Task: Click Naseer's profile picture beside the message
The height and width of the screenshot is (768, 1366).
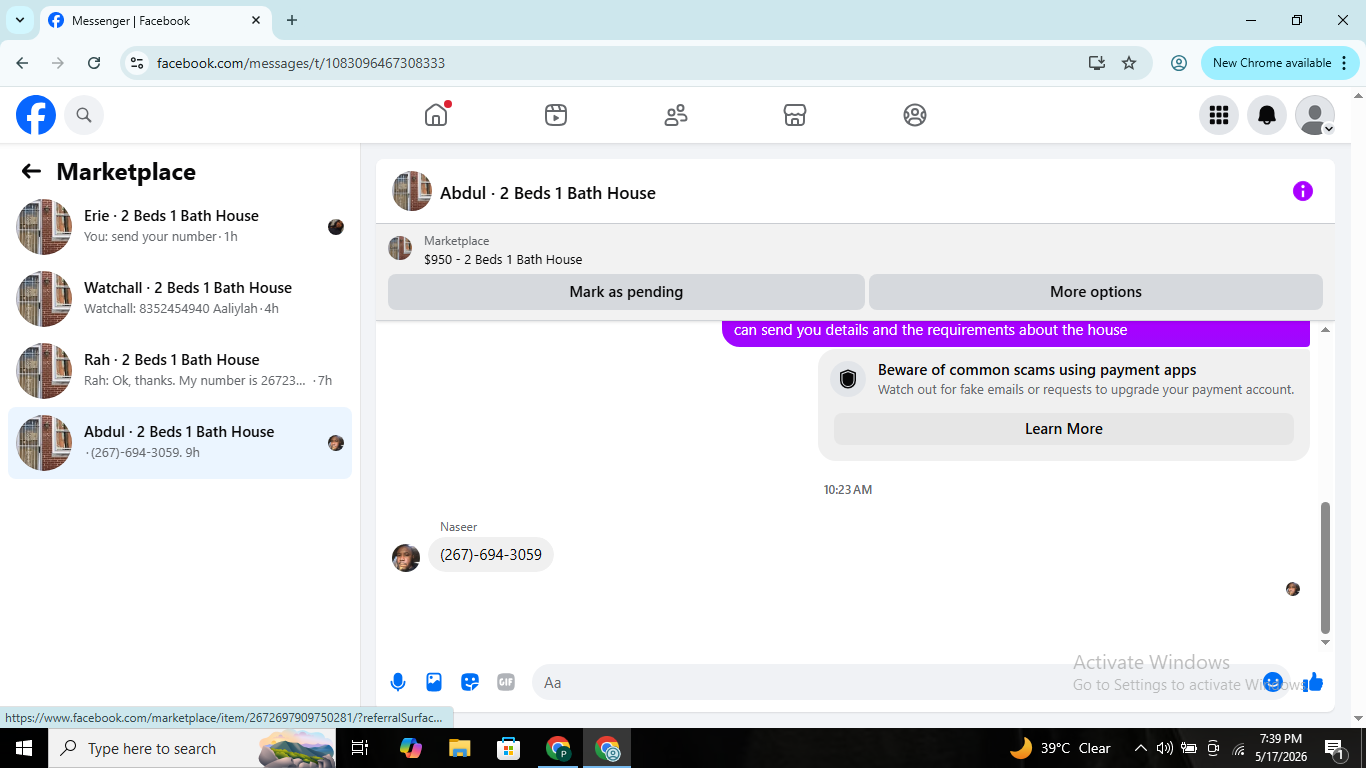Action: (x=406, y=558)
